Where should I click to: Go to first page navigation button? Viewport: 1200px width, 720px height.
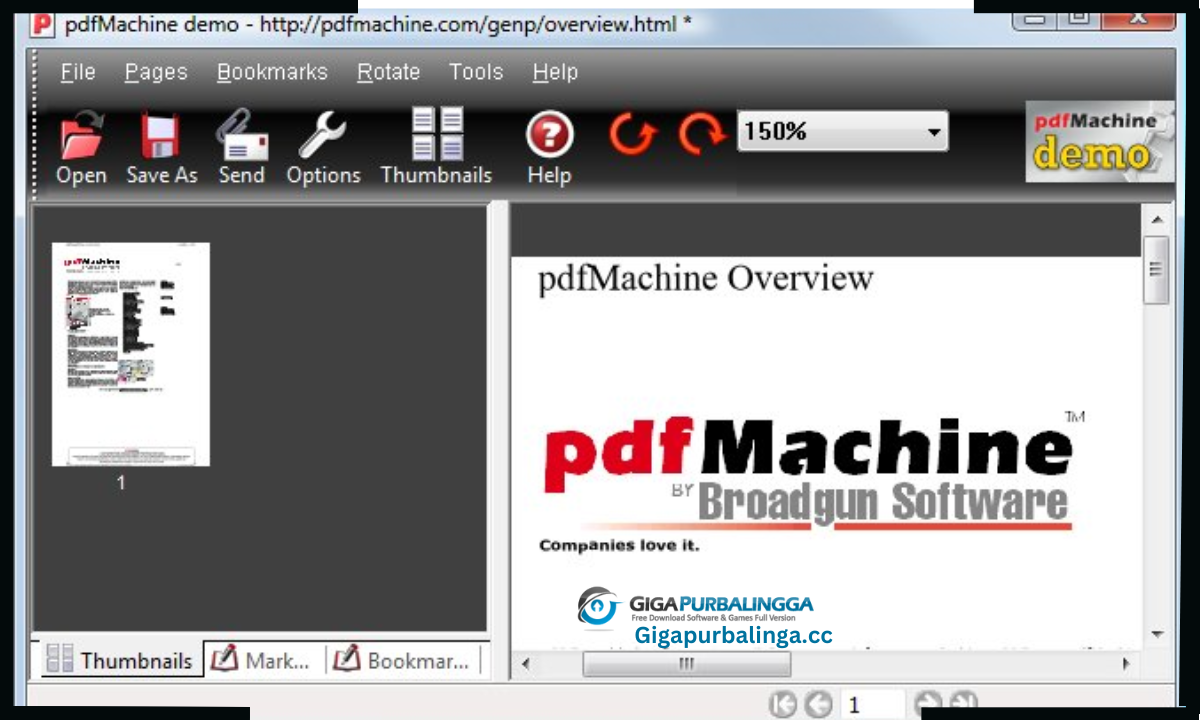[x=784, y=705]
